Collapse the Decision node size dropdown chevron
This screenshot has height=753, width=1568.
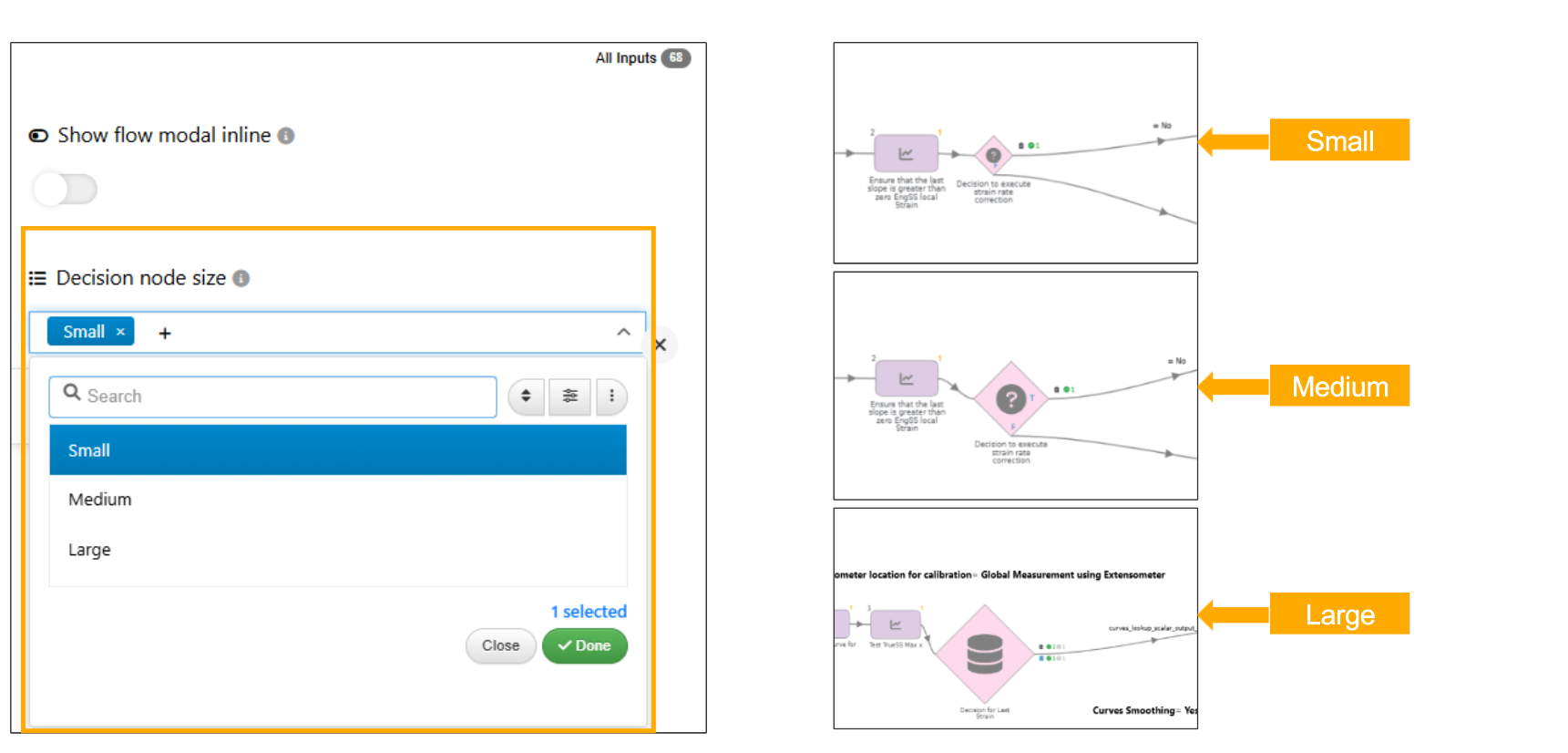[x=623, y=332]
